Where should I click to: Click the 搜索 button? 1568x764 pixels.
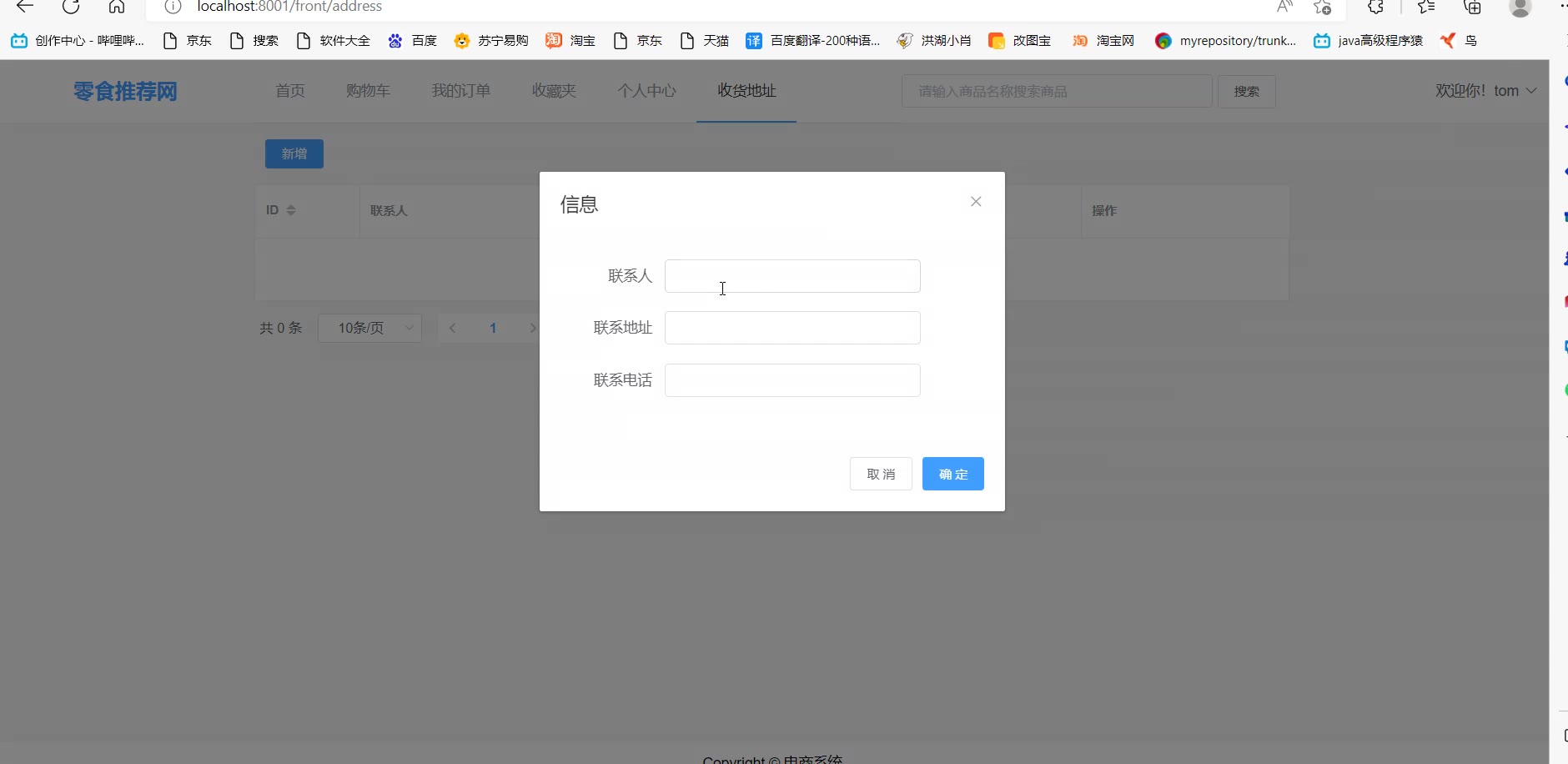tap(1247, 91)
